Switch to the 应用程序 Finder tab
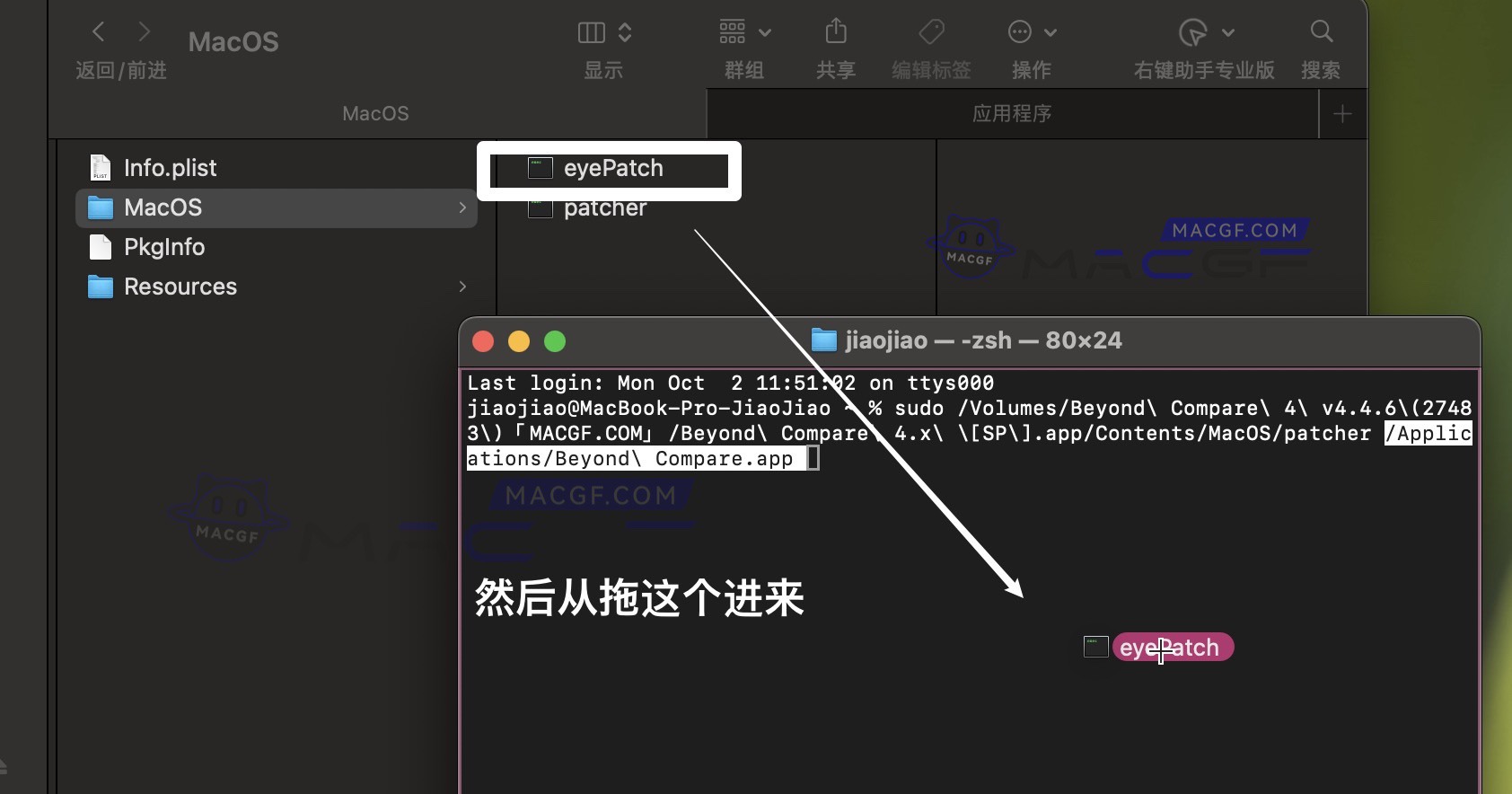Viewport: 1512px width, 794px height. 1012,114
